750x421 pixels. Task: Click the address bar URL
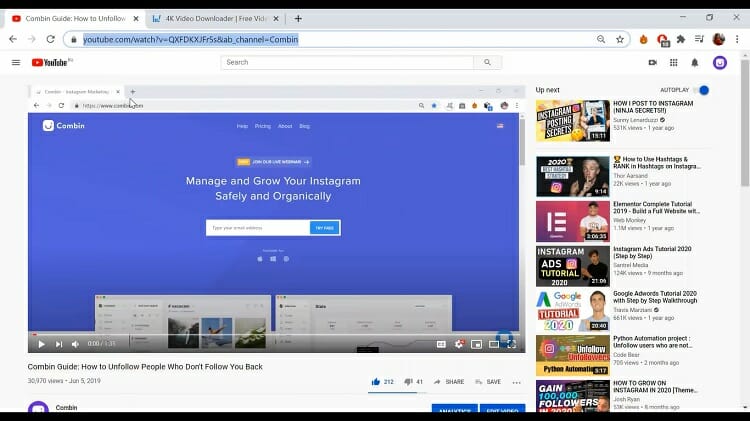pyautogui.click(x=190, y=40)
